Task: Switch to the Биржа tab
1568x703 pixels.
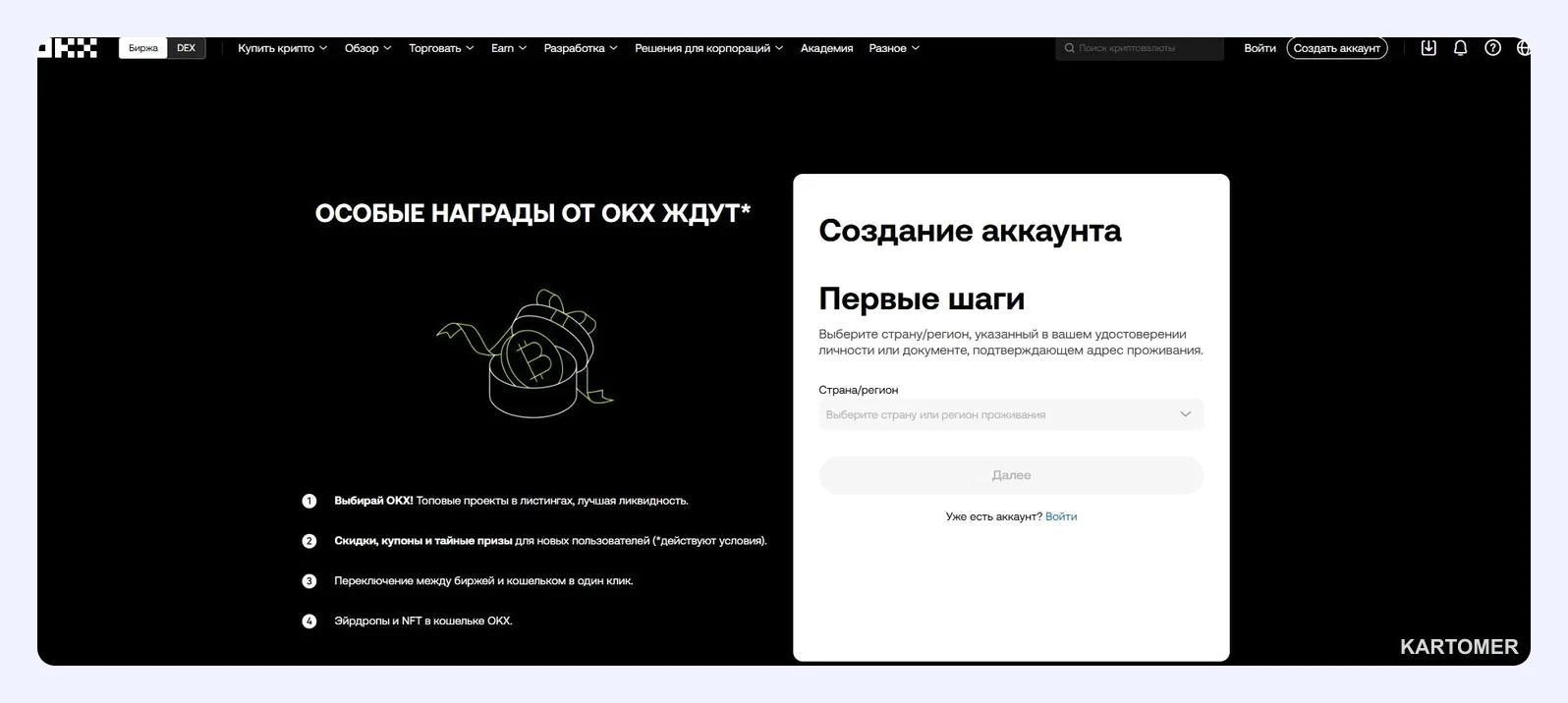Action: [143, 48]
